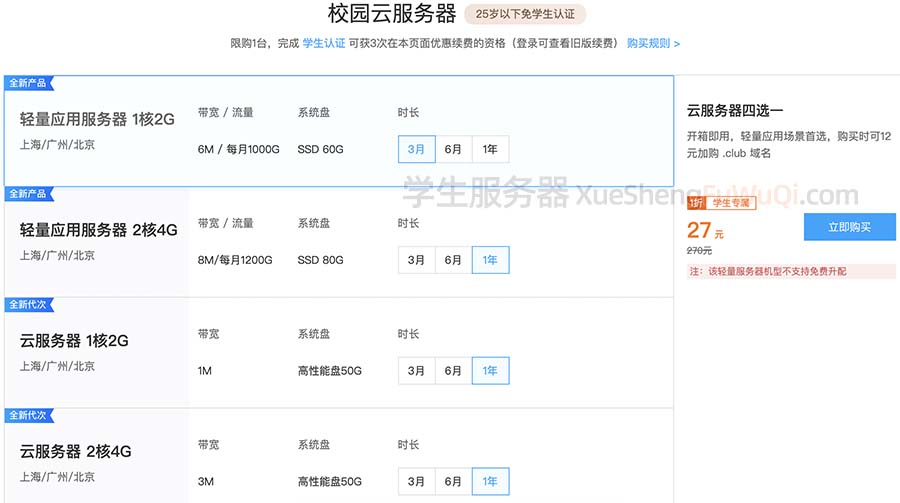Pick 3月 duration for 云服务器 1核2G
The width and height of the screenshot is (900, 503).
(x=416, y=371)
